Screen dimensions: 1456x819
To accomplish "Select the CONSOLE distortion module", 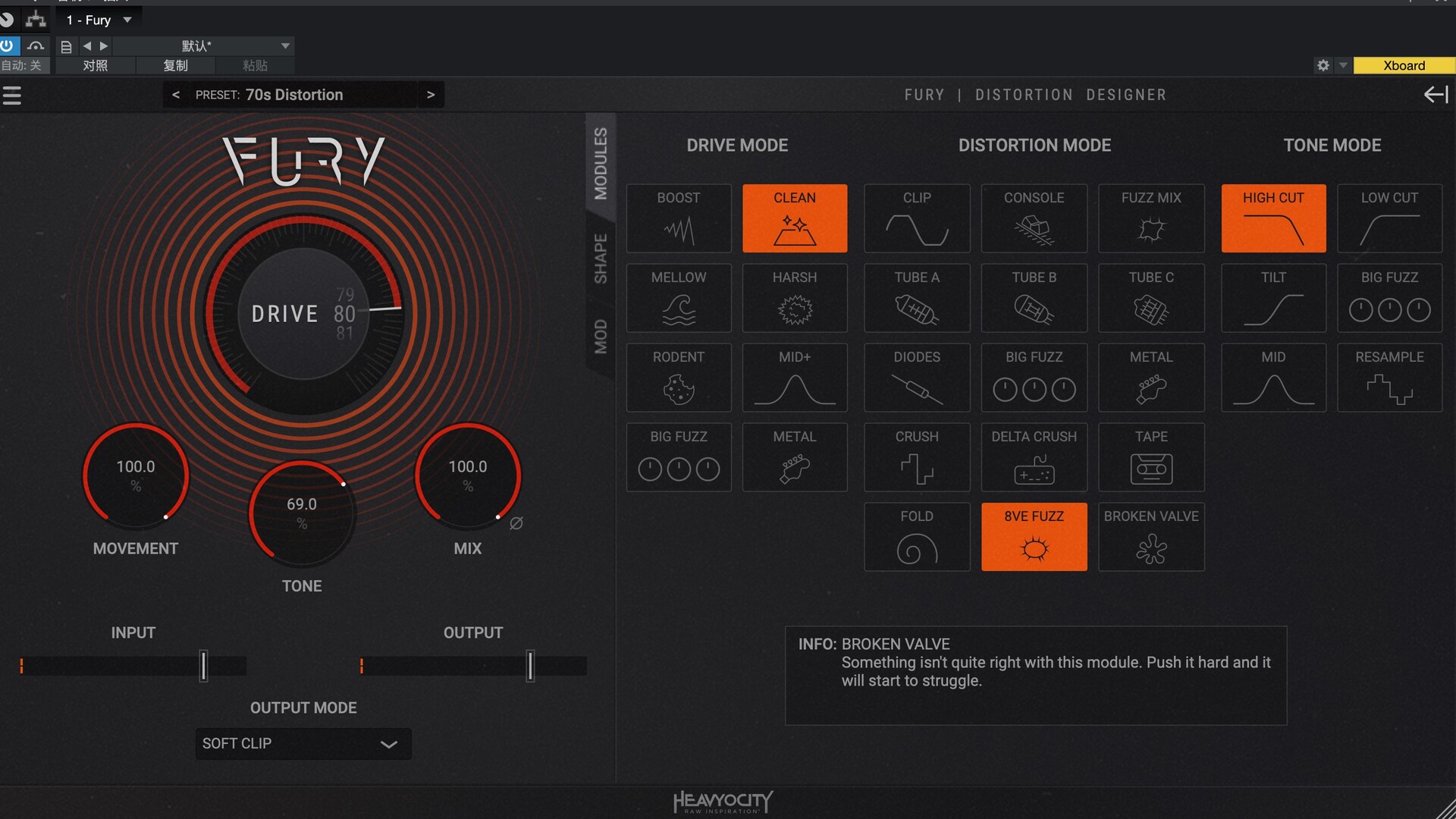I will [1034, 218].
